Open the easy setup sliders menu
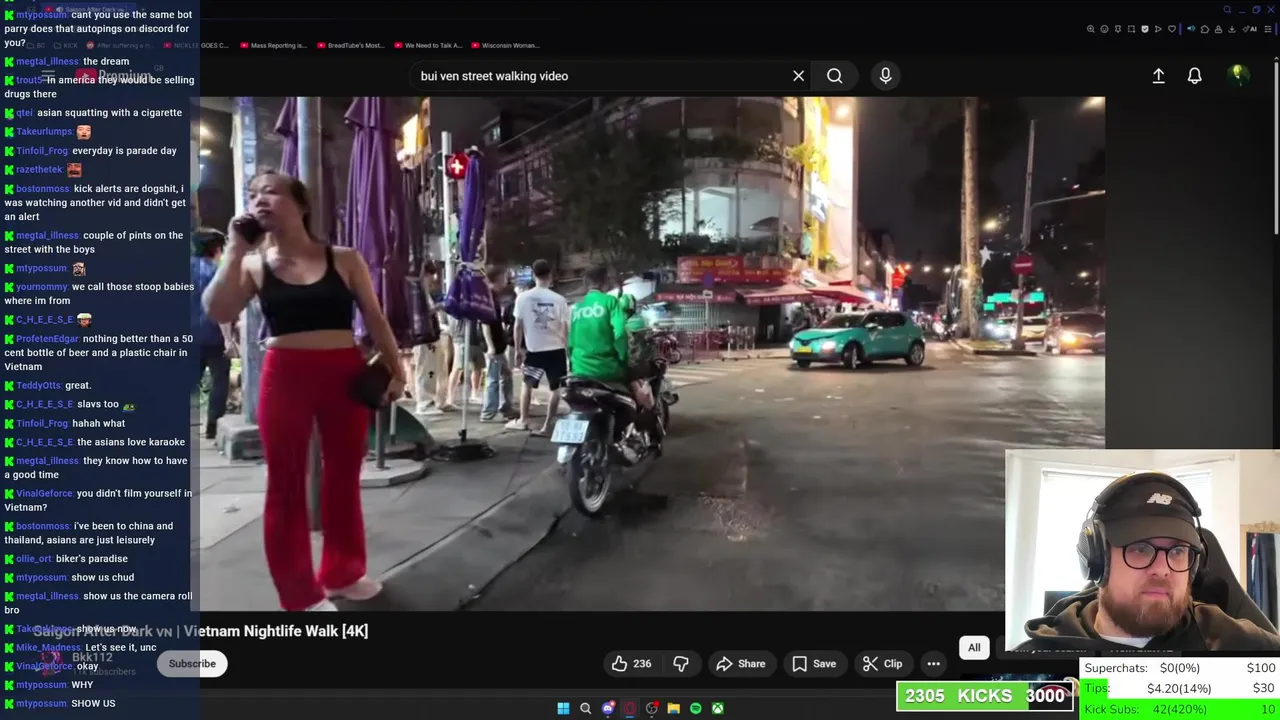 click(x=1268, y=29)
